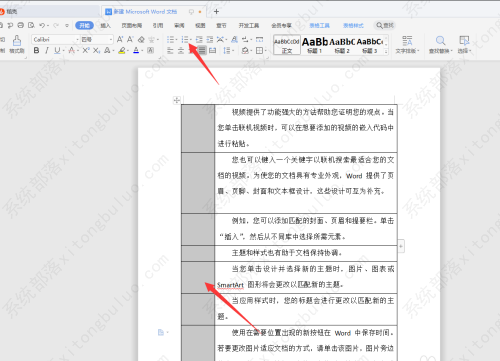The width and height of the screenshot is (500, 361).
Task: Click the Decrease Indent icon
Action: [199, 40]
